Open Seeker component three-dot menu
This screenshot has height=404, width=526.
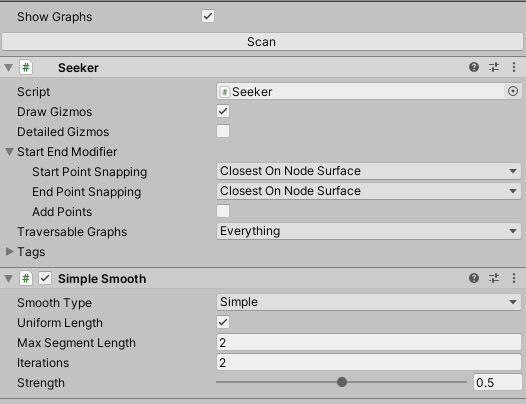(x=514, y=67)
